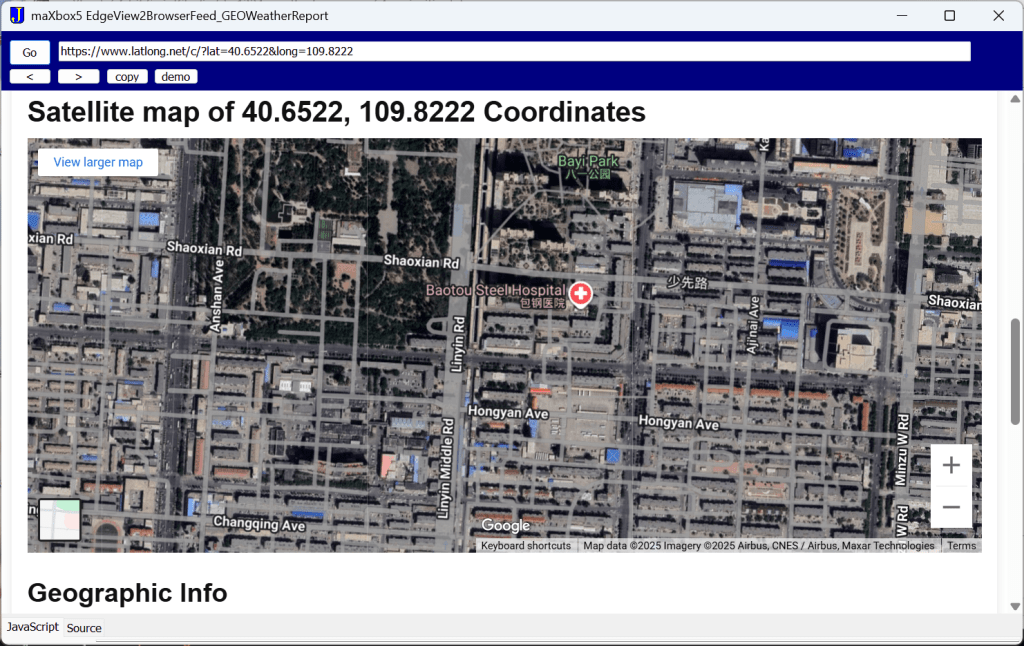This screenshot has width=1024, height=646.
Task: Click the copy button
Action: 127,77
